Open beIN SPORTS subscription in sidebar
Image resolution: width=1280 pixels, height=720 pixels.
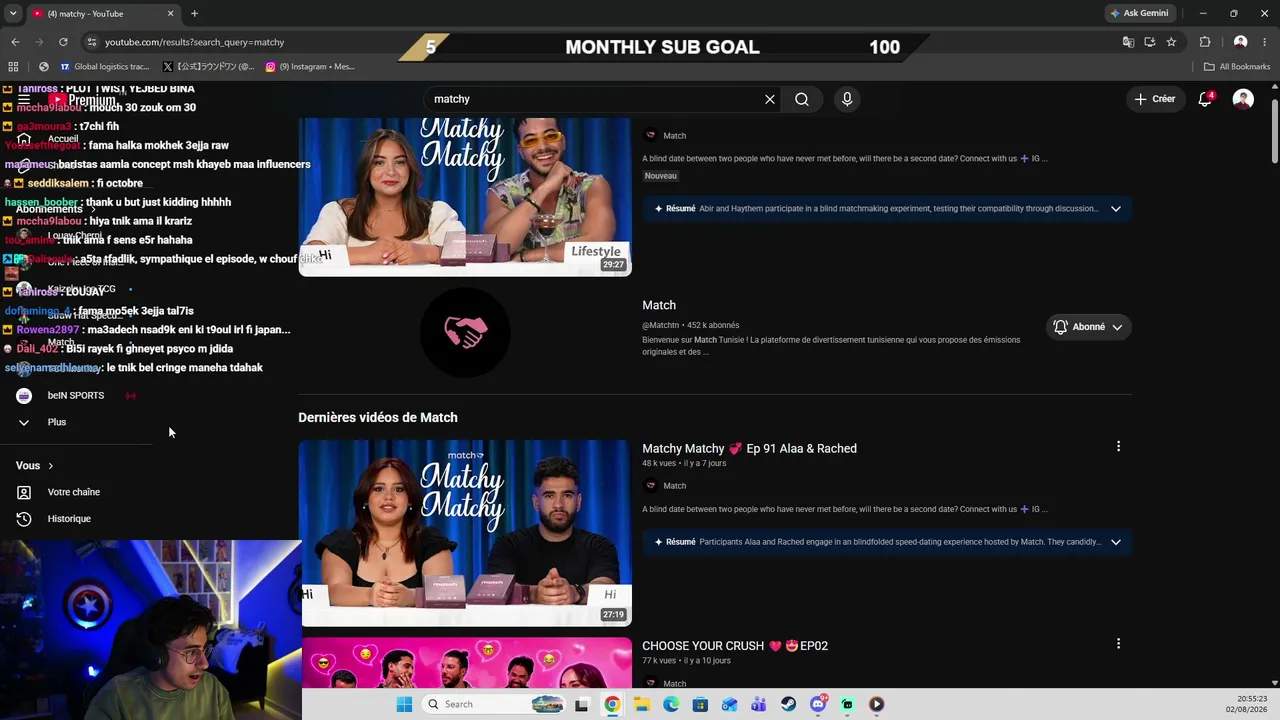point(76,395)
